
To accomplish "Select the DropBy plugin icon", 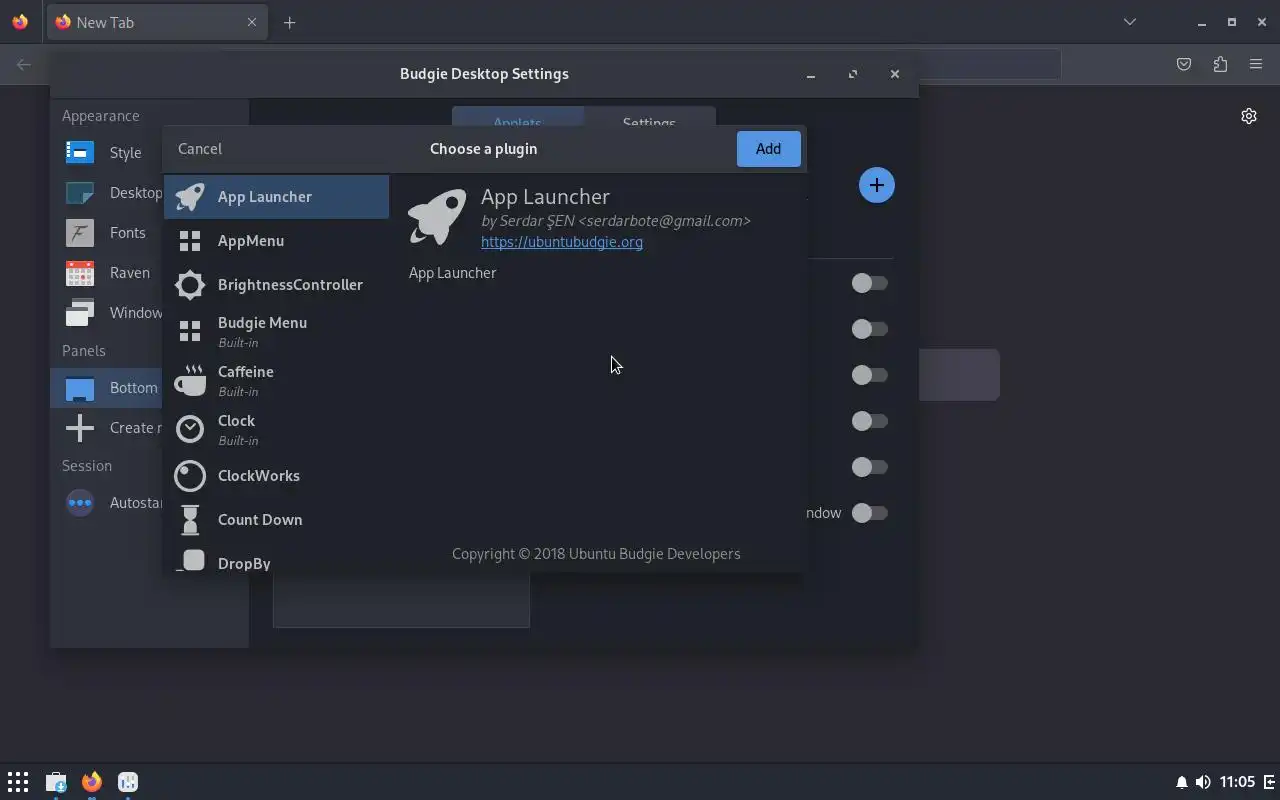I will tap(190, 562).
